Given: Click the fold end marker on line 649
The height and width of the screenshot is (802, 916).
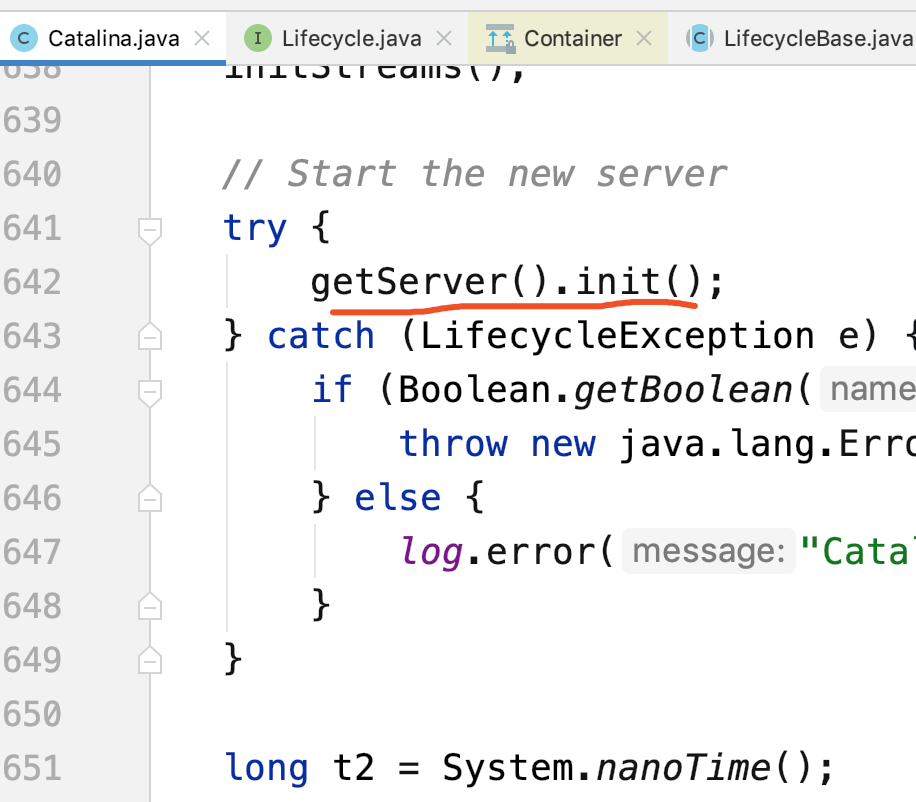Looking at the screenshot, I should click(149, 660).
